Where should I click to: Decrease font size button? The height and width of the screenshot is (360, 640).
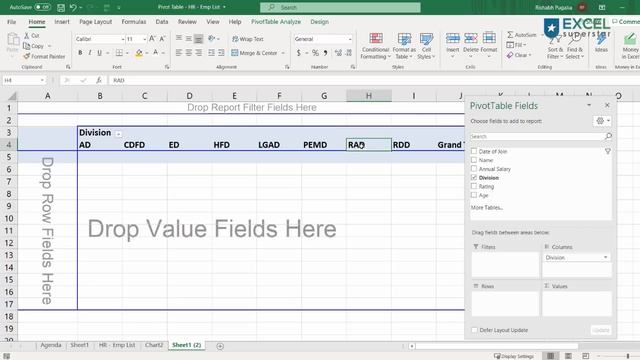[162, 39]
